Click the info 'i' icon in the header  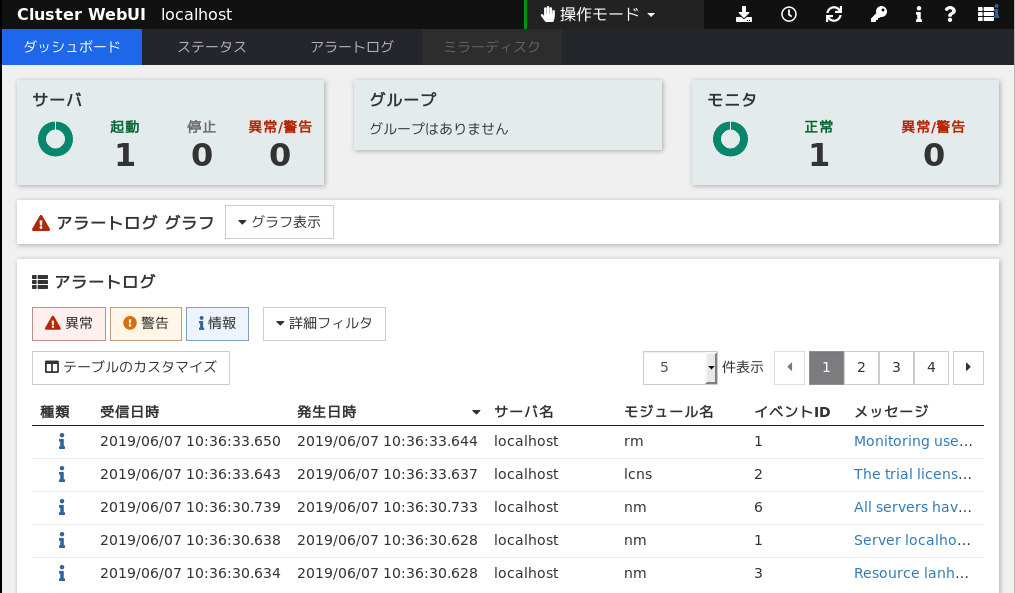click(918, 14)
